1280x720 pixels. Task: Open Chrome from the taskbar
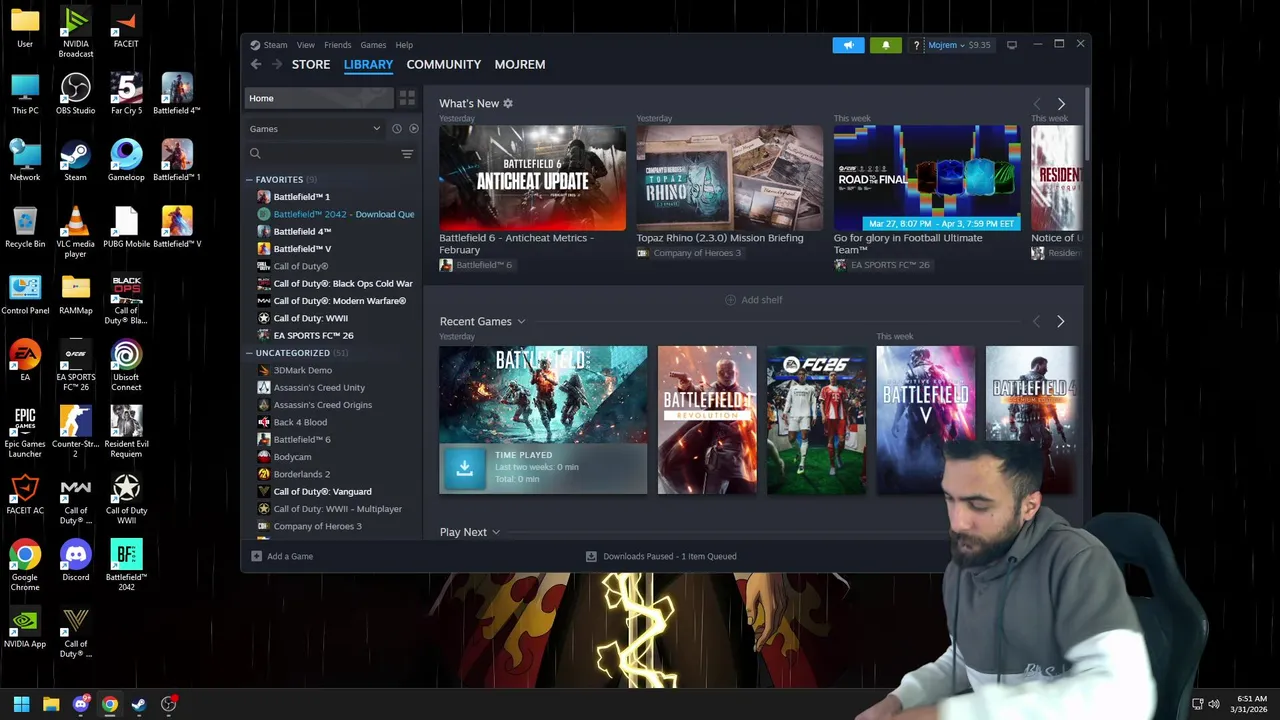point(110,704)
